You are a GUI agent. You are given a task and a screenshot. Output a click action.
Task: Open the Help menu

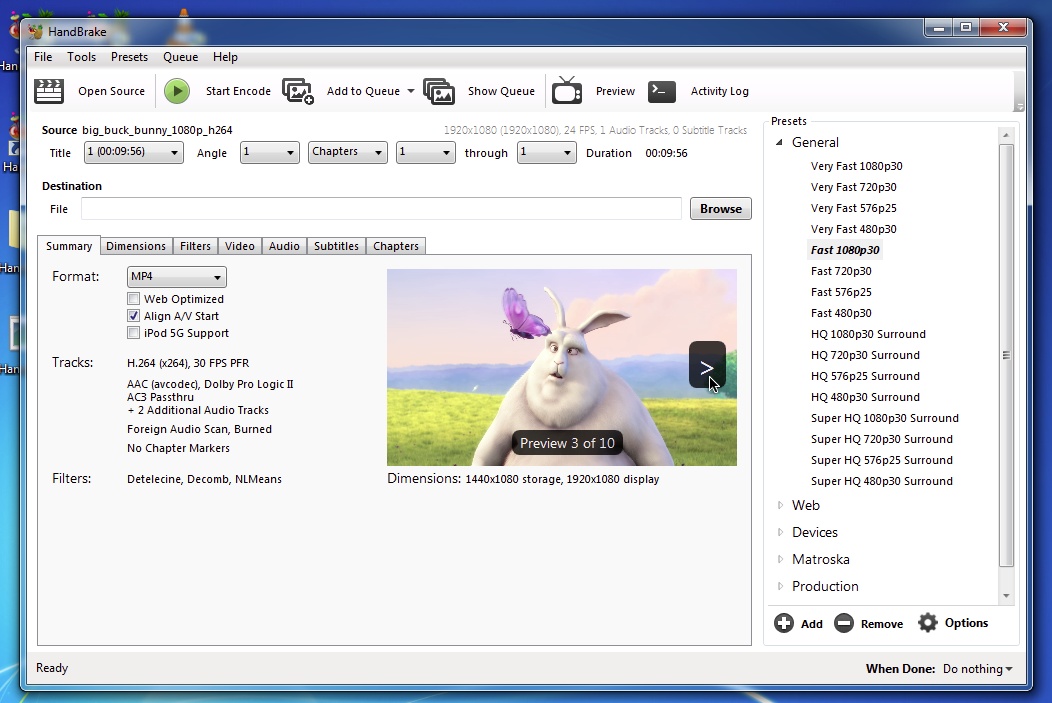point(225,57)
